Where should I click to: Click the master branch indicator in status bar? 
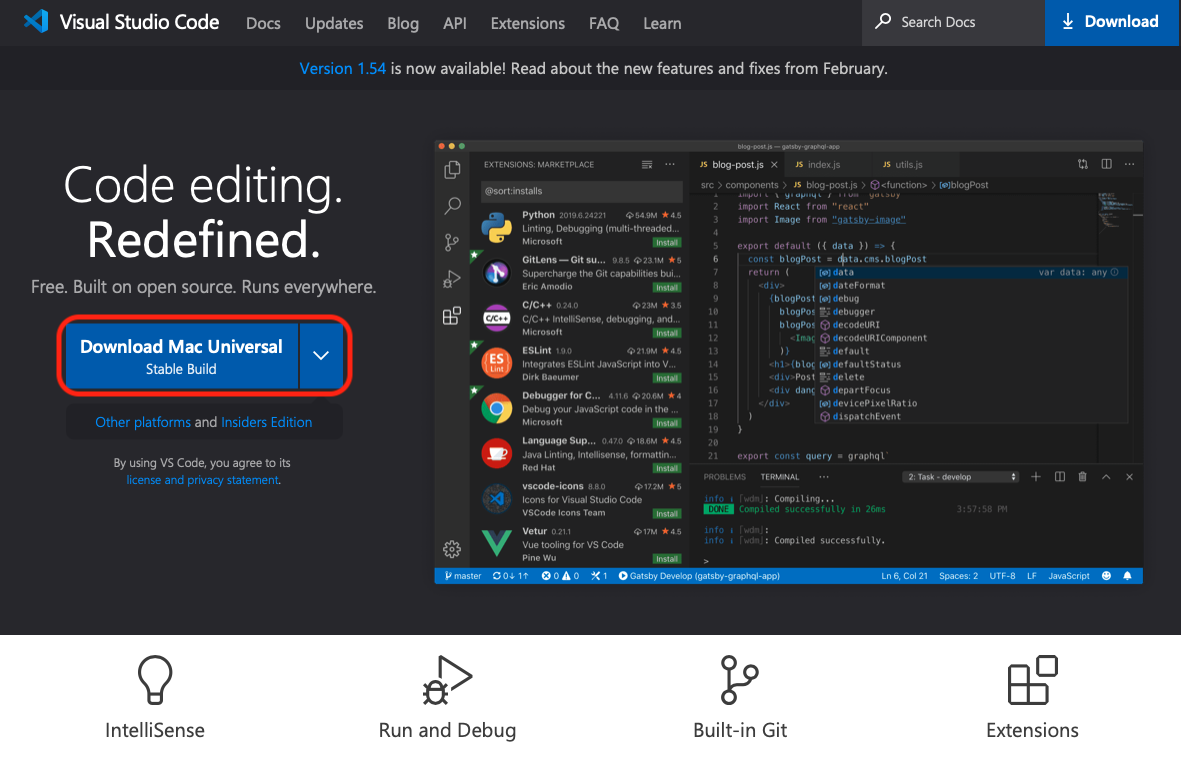click(x=462, y=576)
